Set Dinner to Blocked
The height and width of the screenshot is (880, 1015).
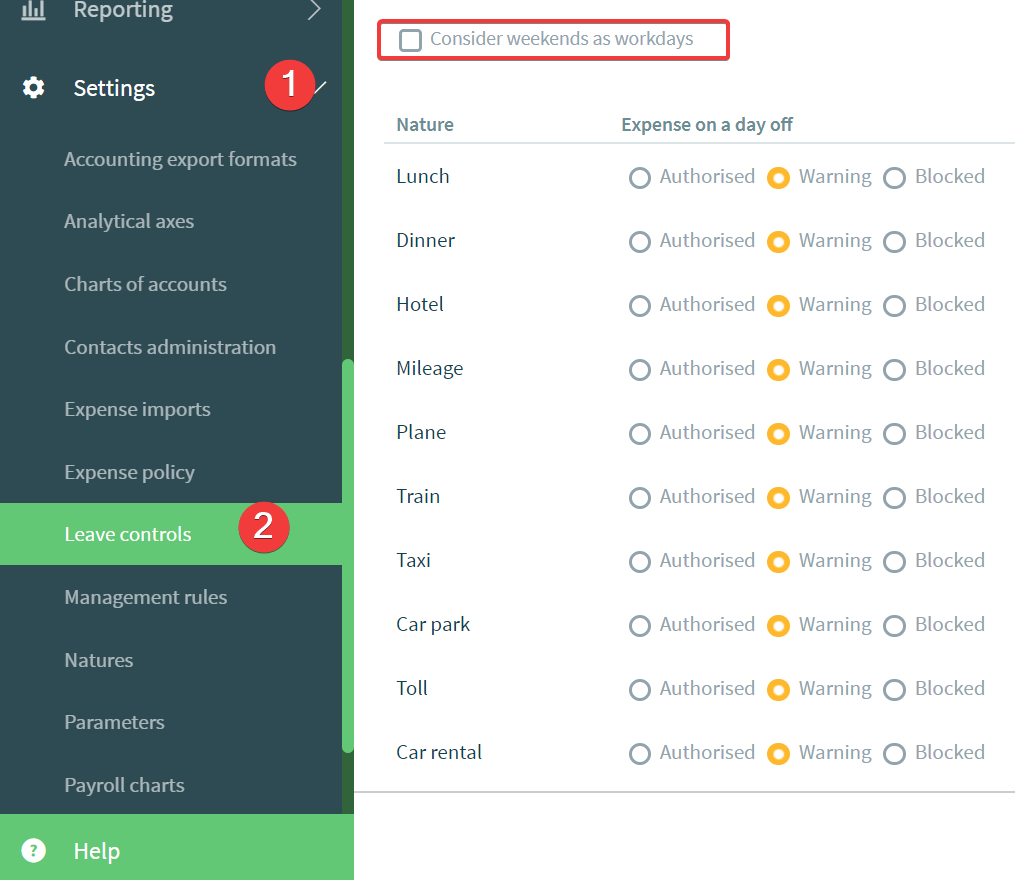(895, 242)
